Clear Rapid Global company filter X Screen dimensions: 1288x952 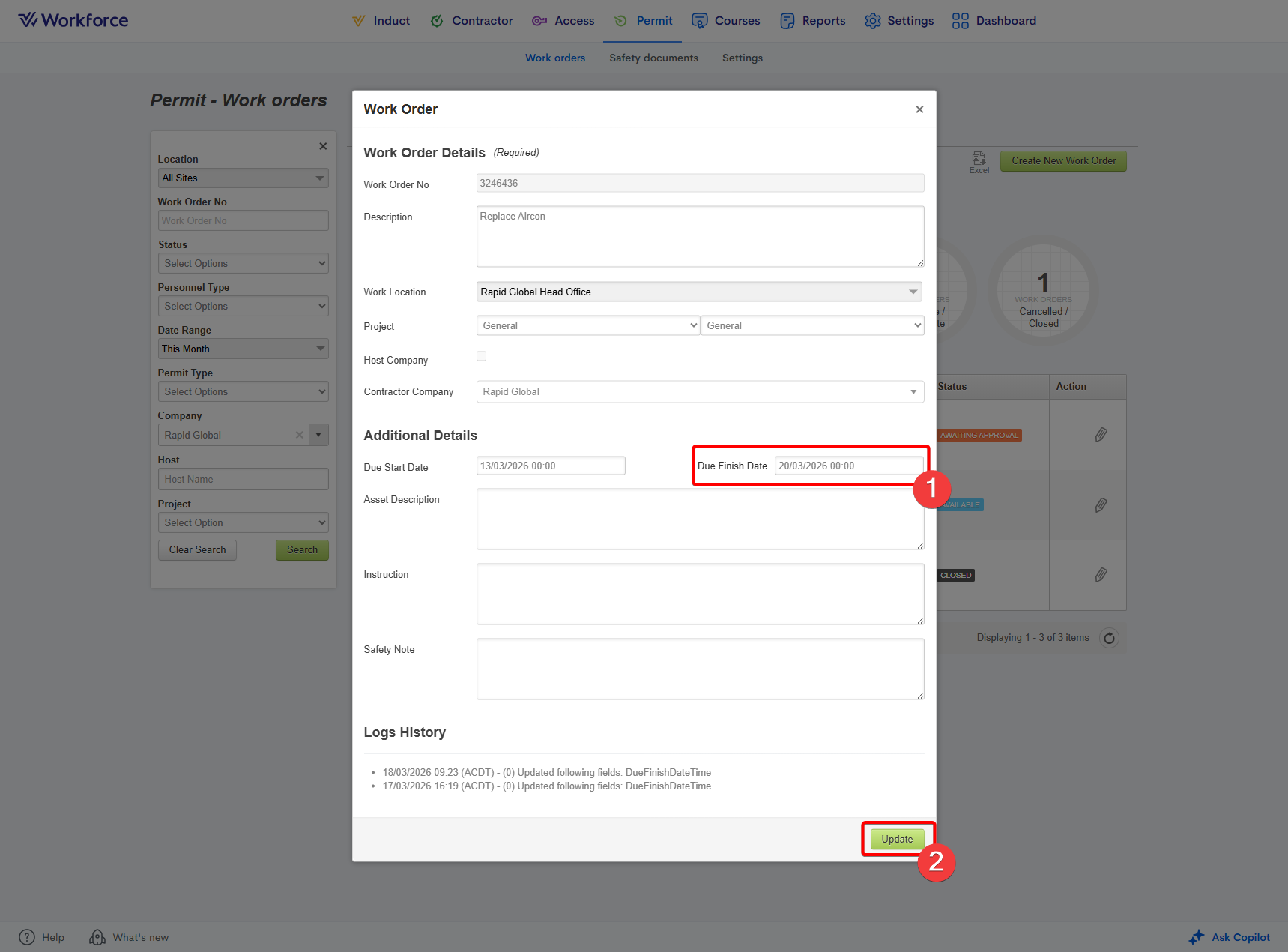(300, 435)
